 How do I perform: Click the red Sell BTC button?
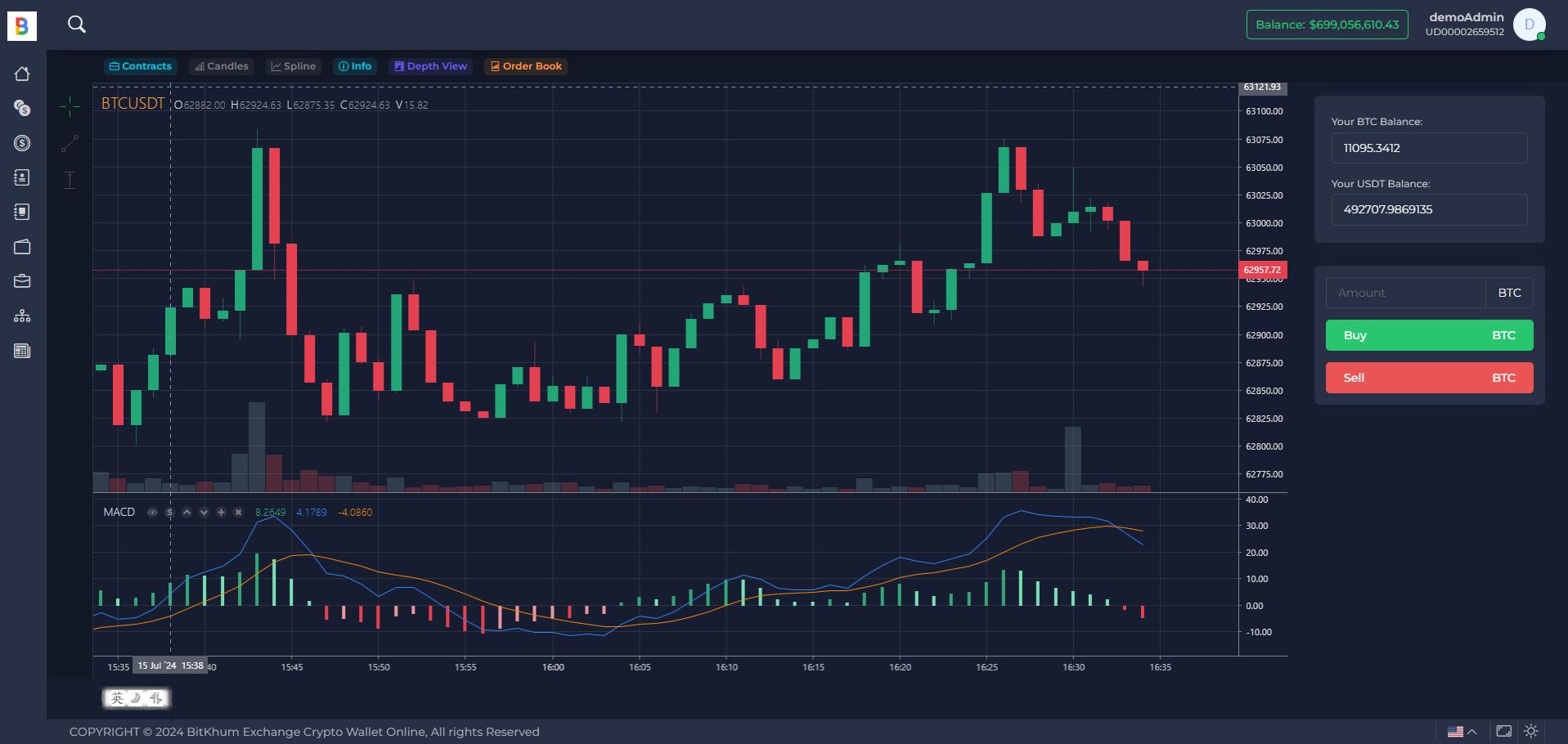click(x=1429, y=378)
